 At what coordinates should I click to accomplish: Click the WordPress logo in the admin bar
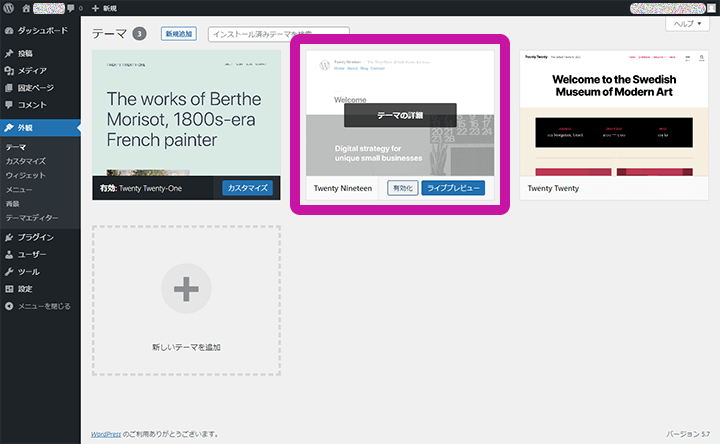coord(9,8)
